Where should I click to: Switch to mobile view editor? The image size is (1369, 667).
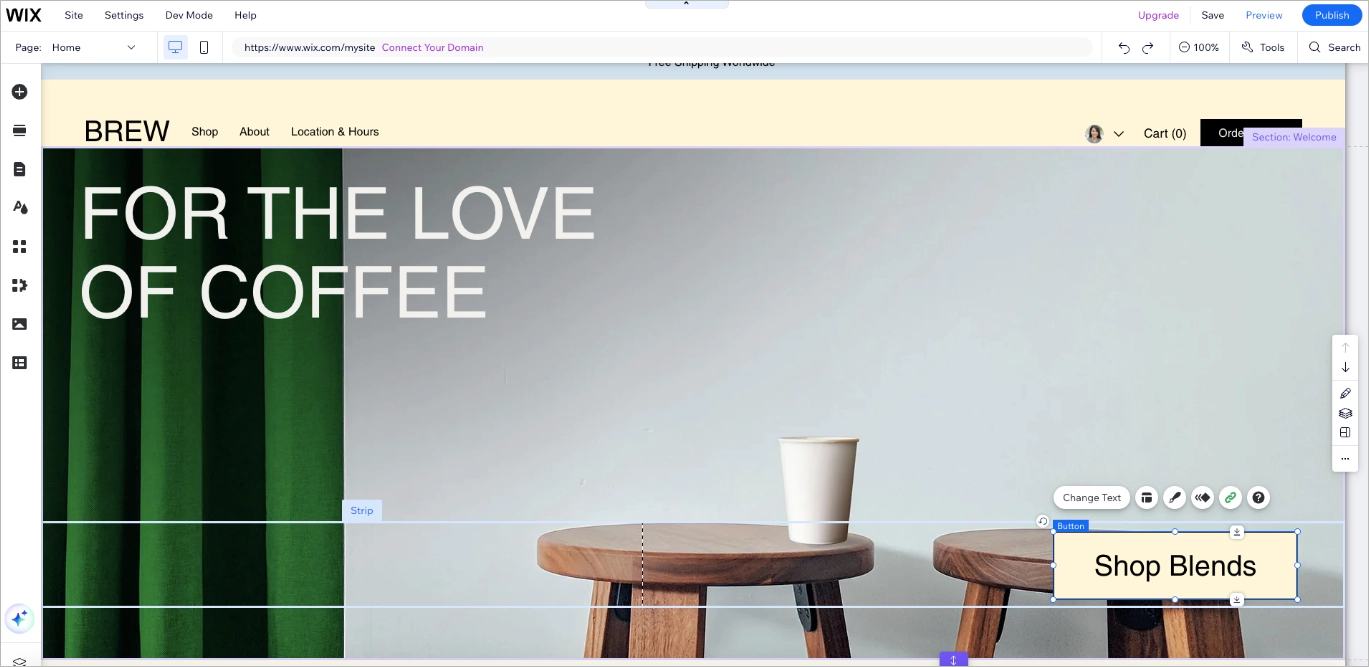click(x=204, y=47)
